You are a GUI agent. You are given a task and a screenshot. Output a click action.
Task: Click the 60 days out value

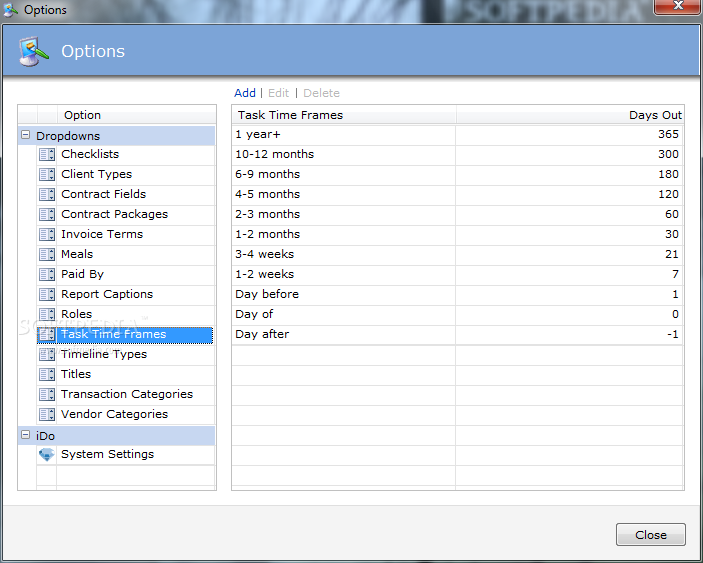(x=672, y=214)
